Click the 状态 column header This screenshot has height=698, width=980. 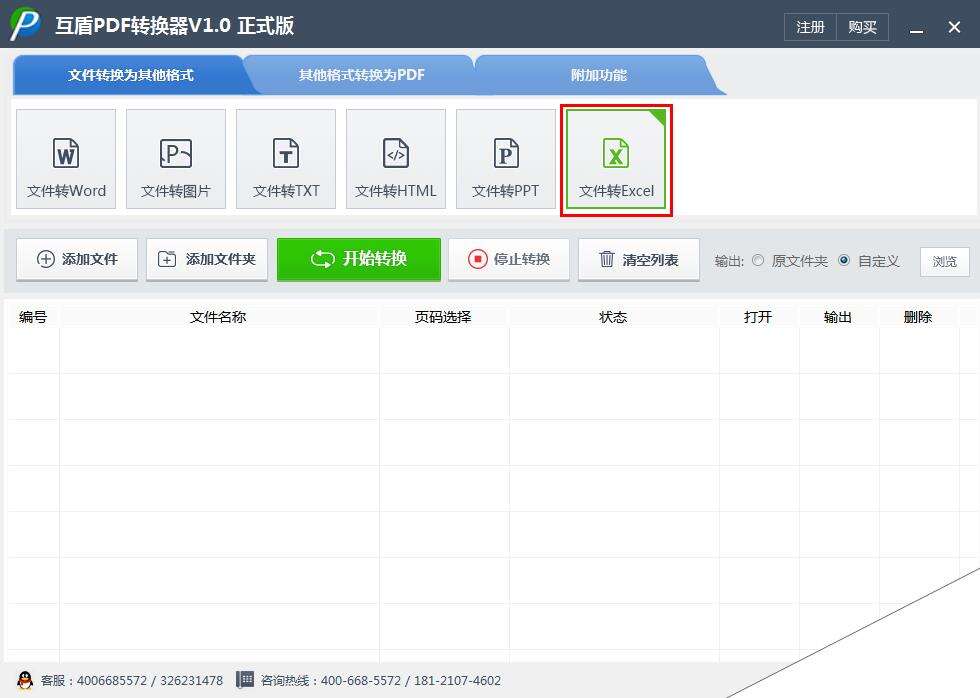coord(614,317)
